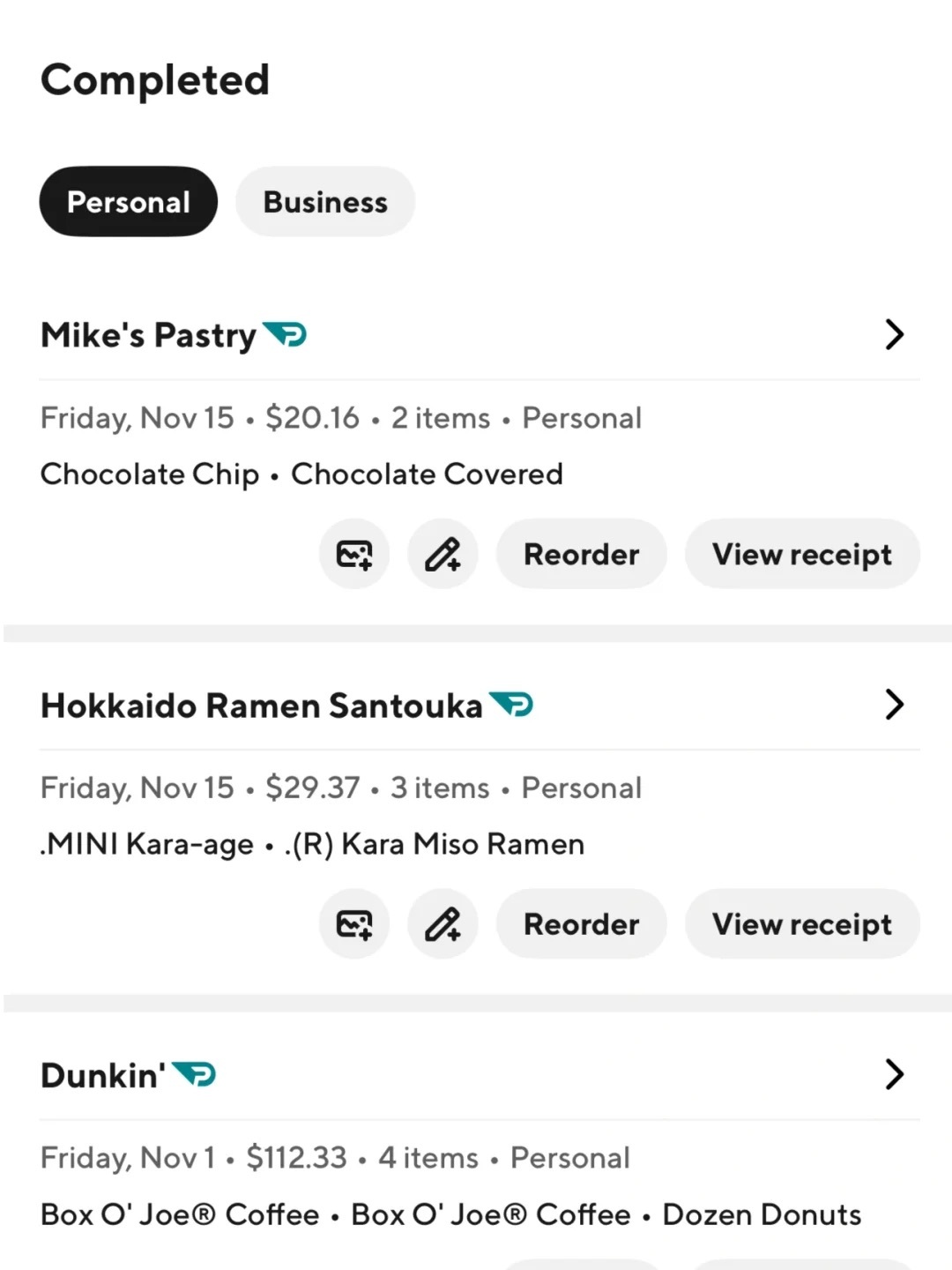Write a review for Hokkaido Ramen order
The width and height of the screenshot is (952, 1270).
(x=443, y=923)
